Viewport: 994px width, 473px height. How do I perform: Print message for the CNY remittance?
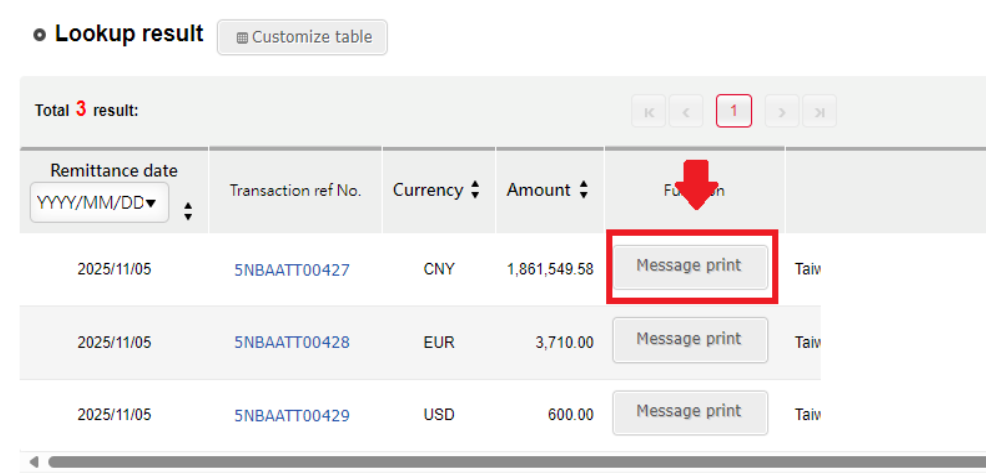(x=690, y=267)
